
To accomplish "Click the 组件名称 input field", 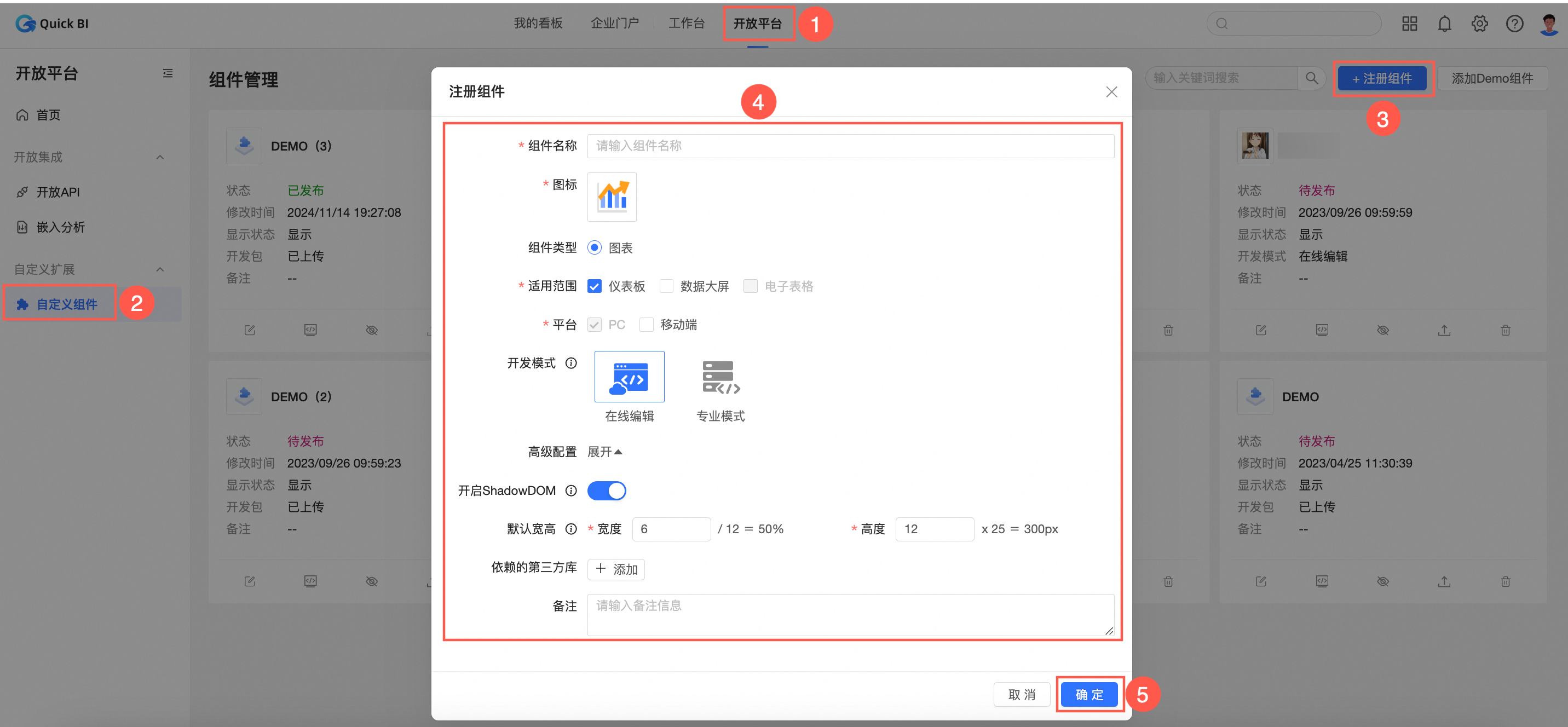I will tap(851, 146).
